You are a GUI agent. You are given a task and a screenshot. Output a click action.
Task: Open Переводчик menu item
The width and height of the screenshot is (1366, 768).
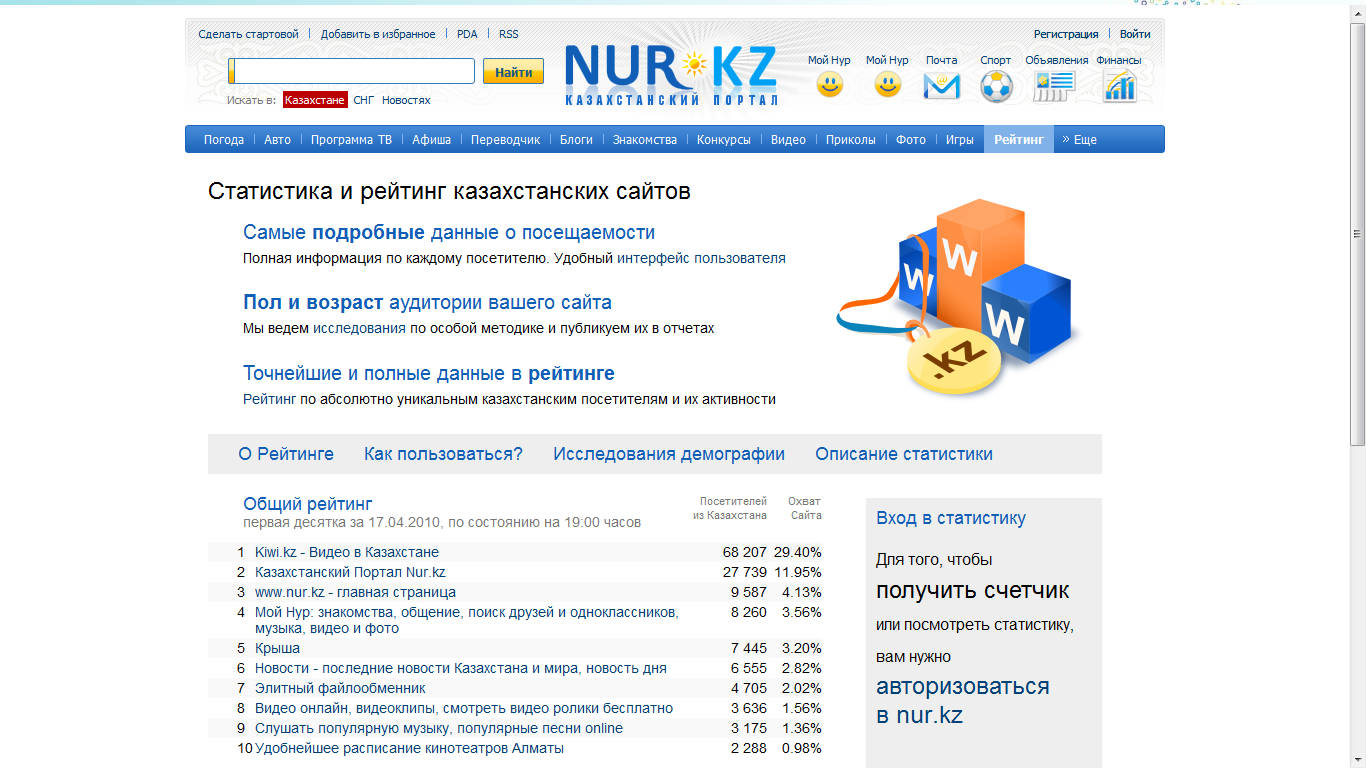[505, 140]
